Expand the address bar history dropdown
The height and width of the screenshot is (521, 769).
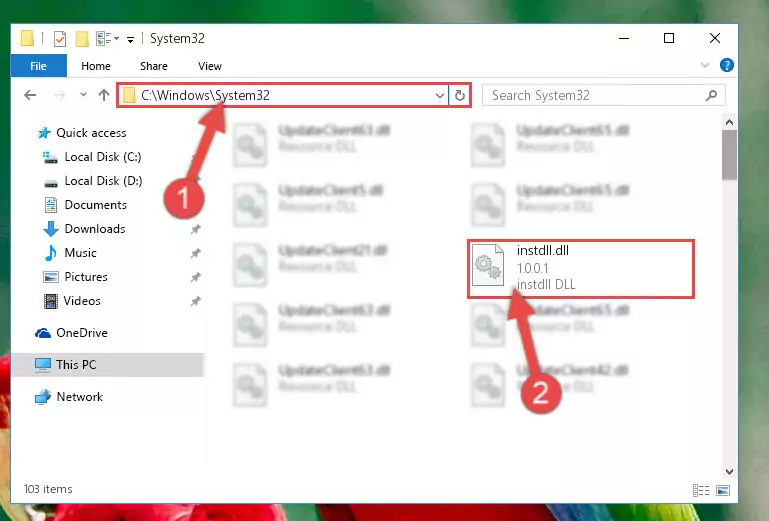[440, 96]
